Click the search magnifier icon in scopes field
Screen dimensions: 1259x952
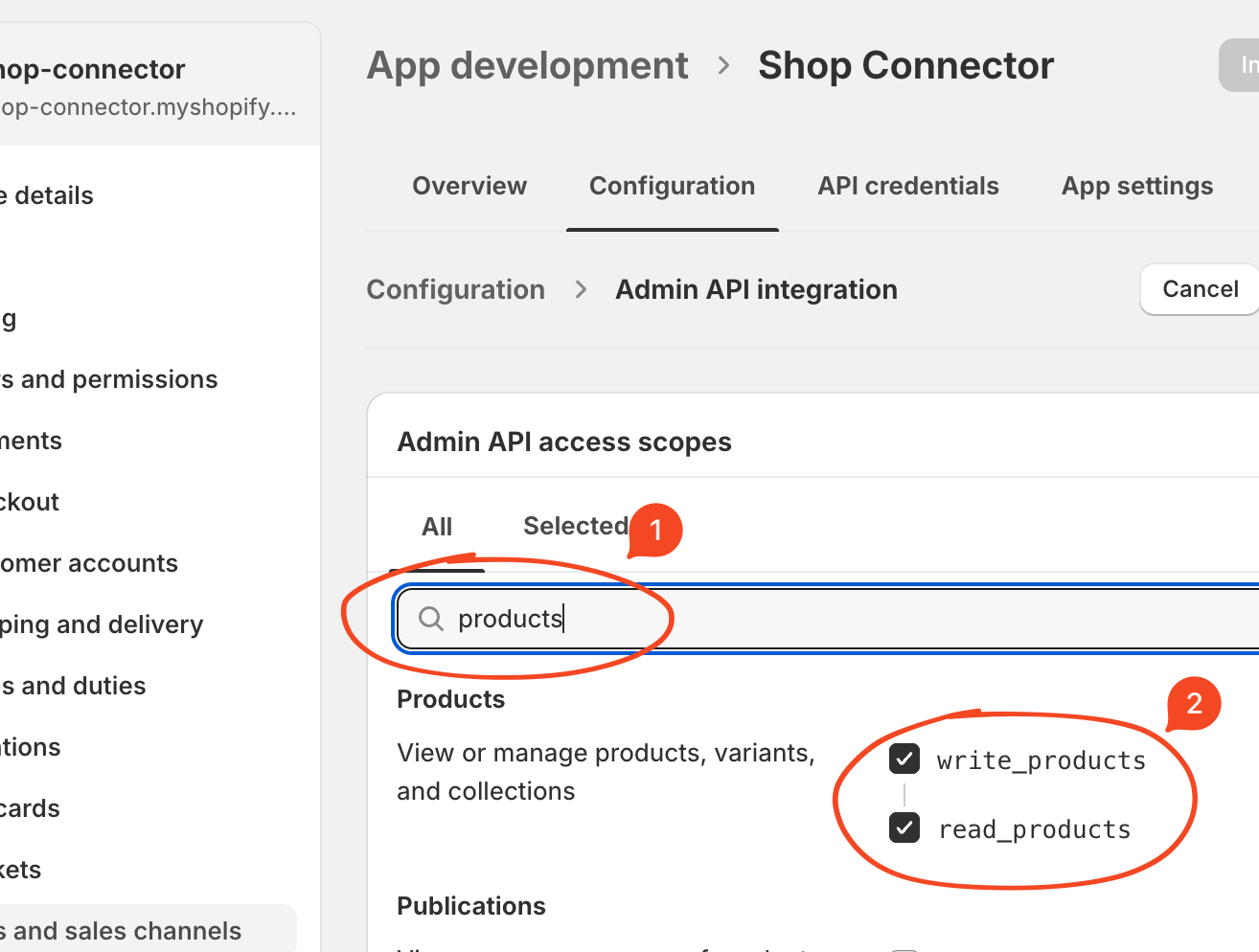[431, 619]
